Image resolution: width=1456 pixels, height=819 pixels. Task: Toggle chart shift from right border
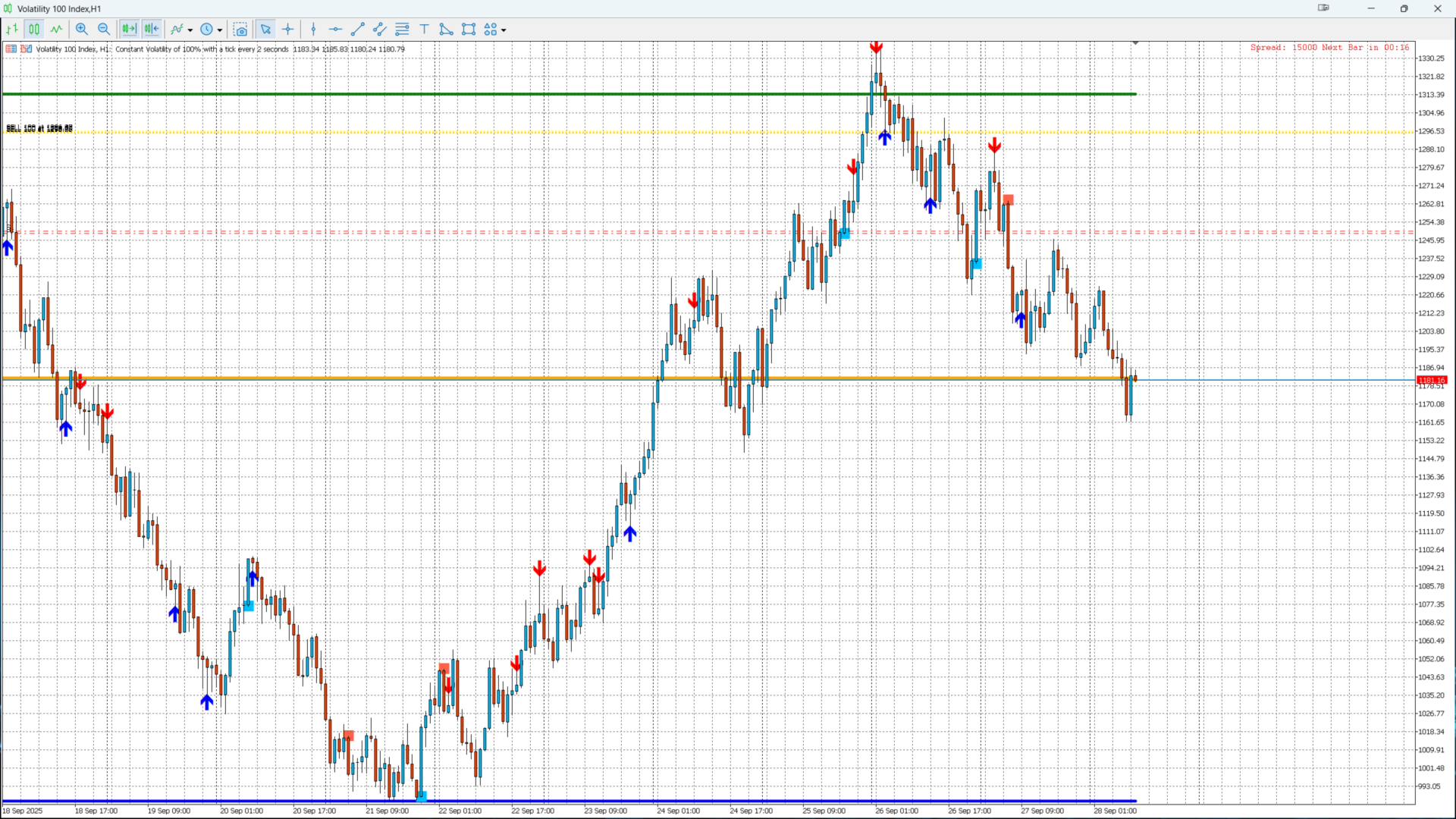pos(152,30)
